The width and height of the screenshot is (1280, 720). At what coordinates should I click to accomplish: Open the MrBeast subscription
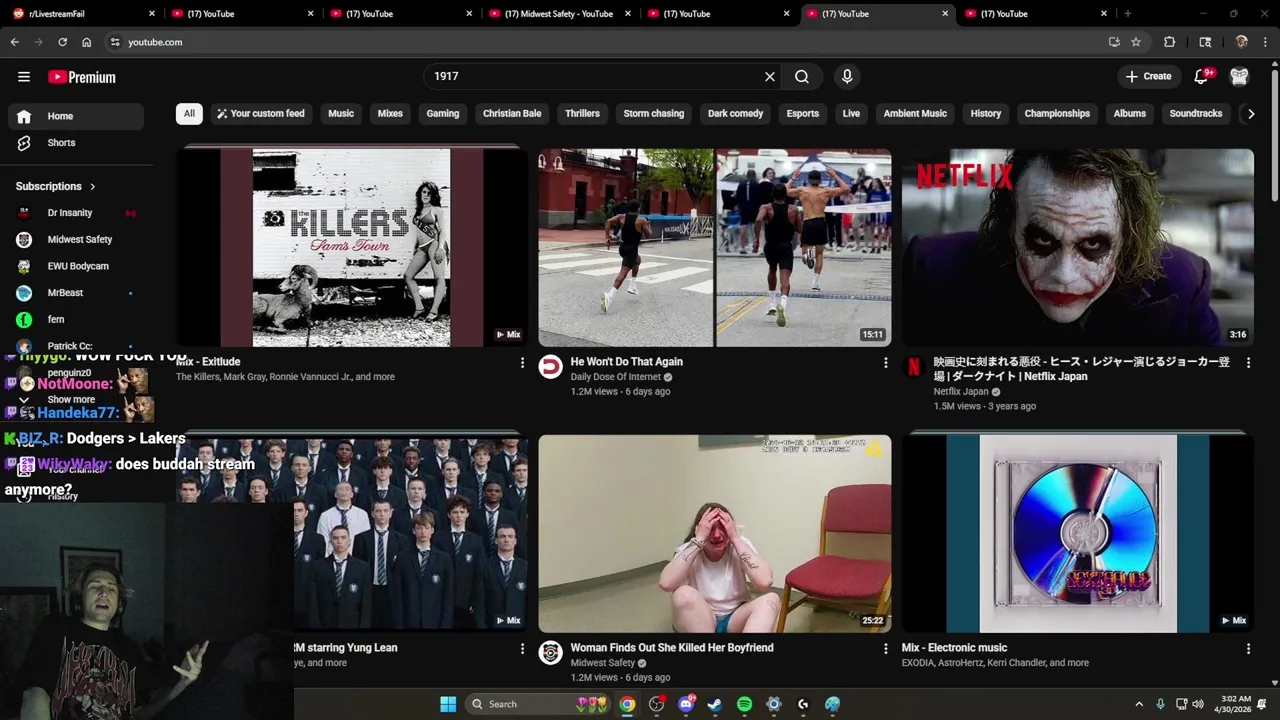(76, 293)
